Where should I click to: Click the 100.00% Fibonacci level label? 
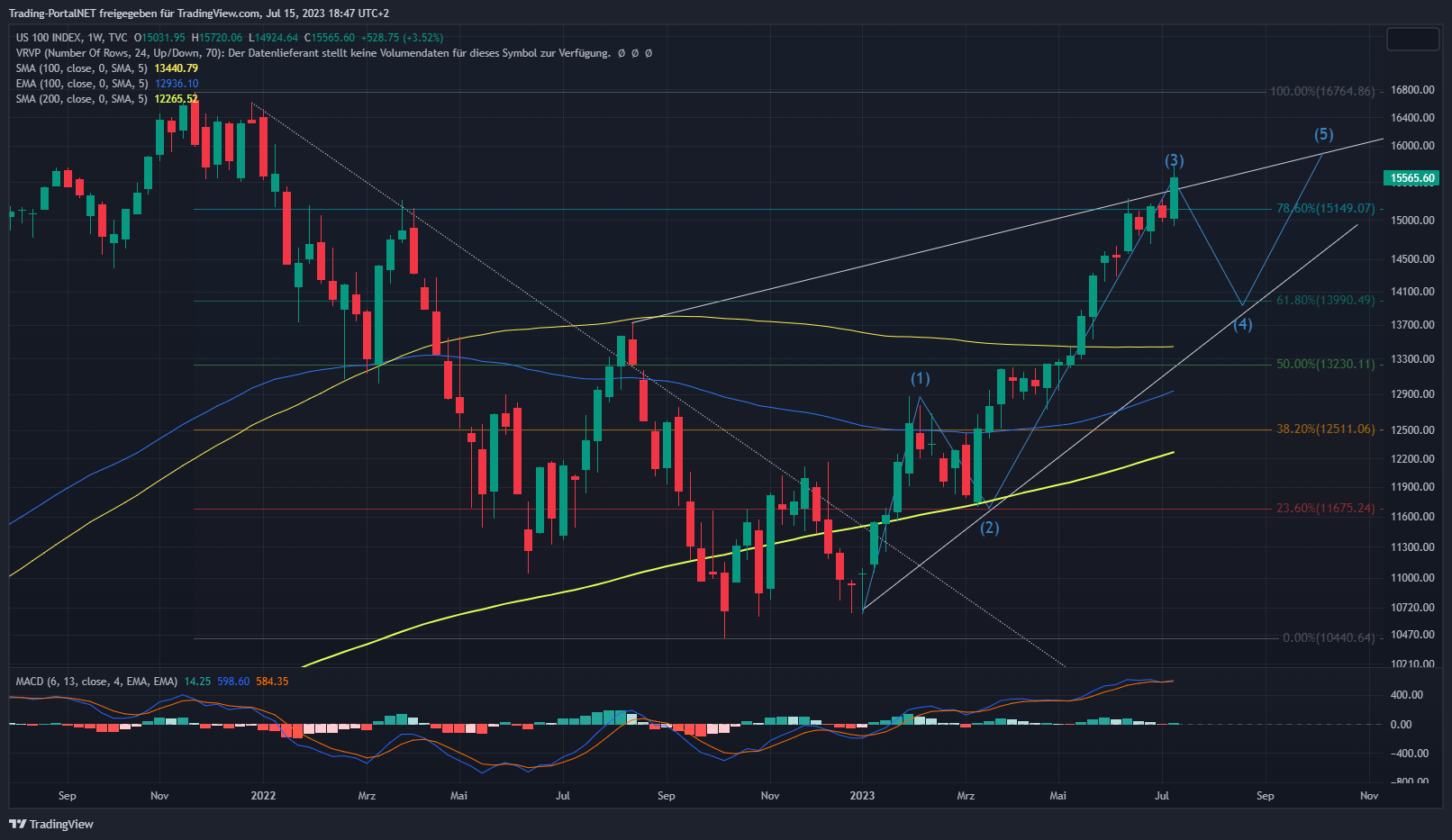[1321, 92]
